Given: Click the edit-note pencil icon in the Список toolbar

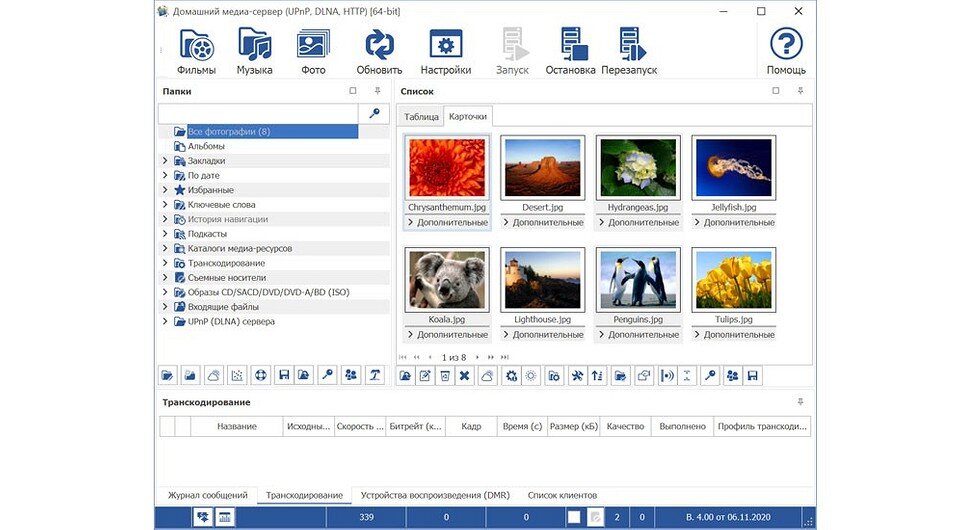Looking at the screenshot, I should click(x=425, y=376).
